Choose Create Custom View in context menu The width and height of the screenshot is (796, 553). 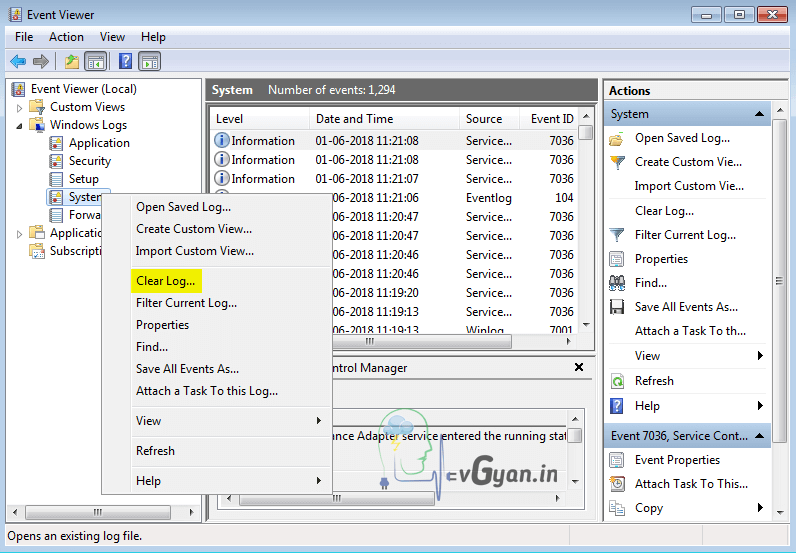(x=194, y=229)
